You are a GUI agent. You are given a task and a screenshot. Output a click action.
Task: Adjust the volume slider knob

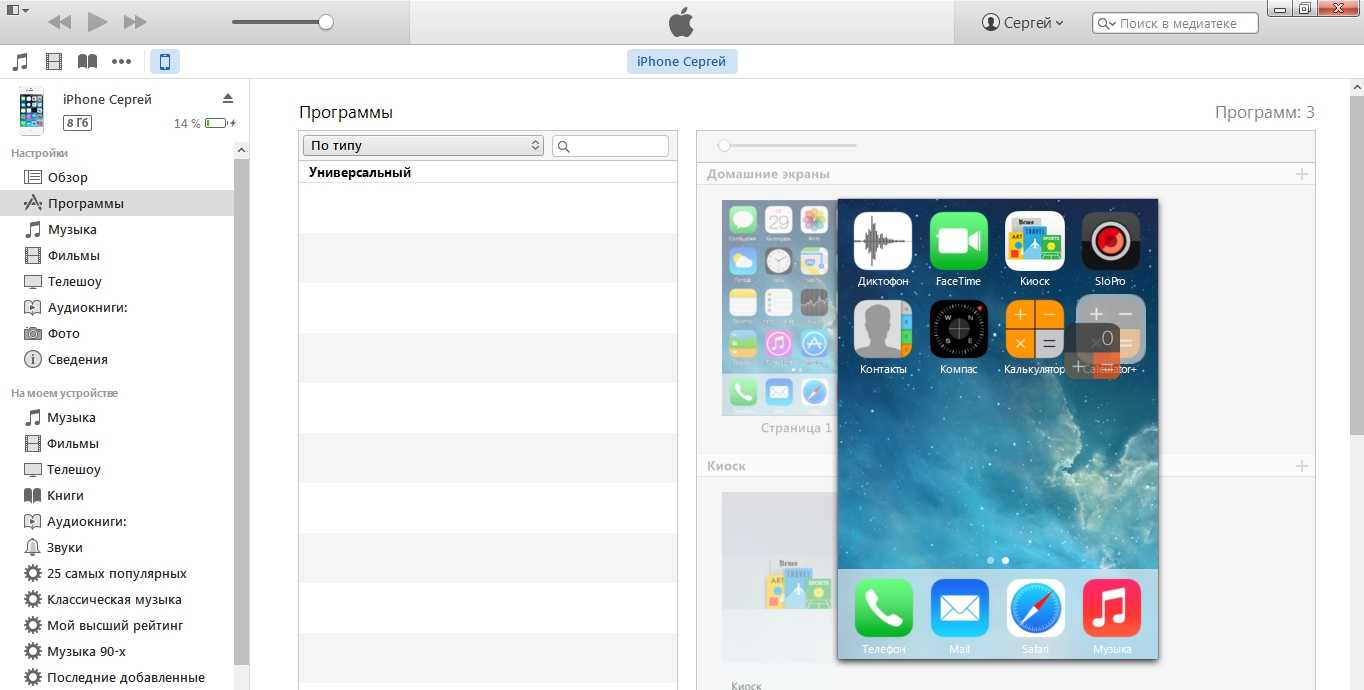325,22
